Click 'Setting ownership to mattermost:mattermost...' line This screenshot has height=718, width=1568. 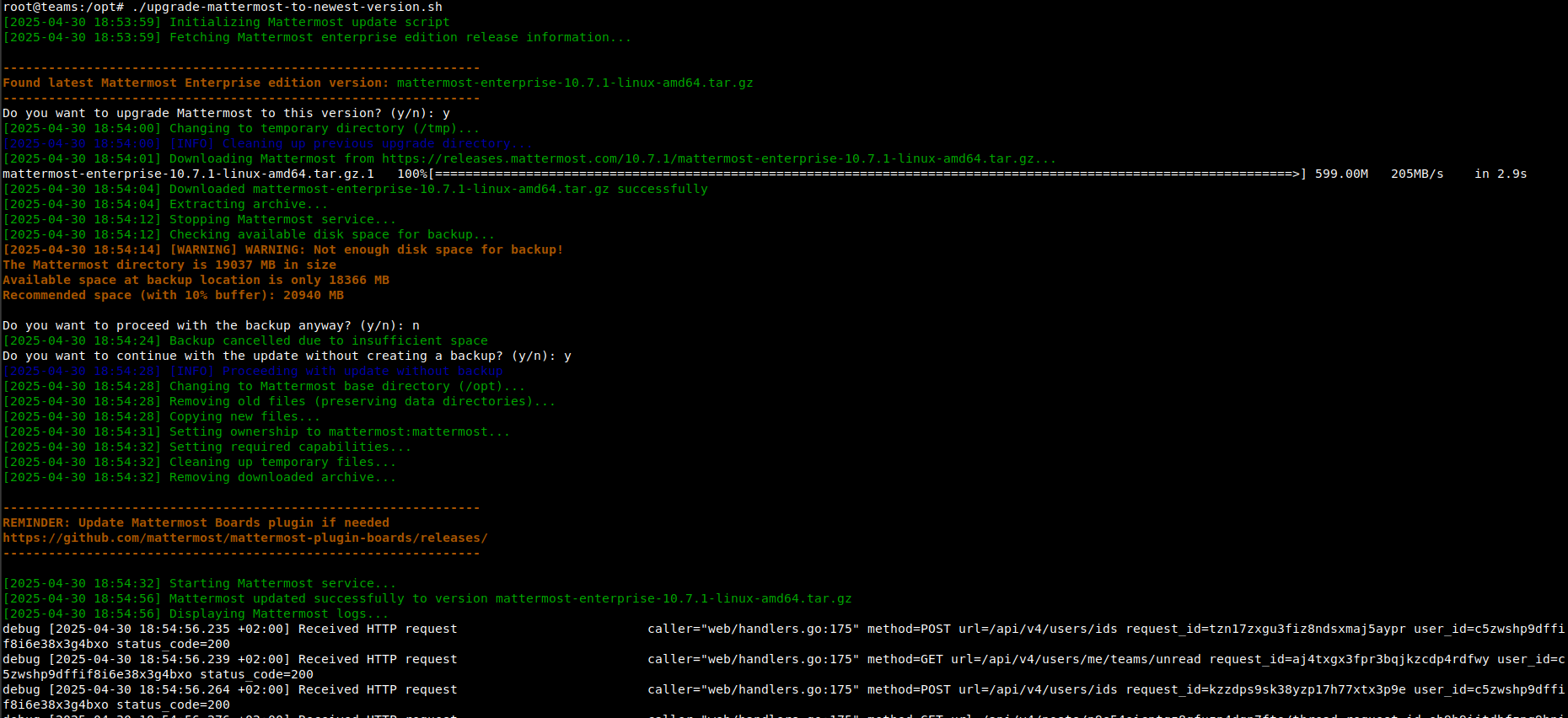pyautogui.click(x=256, y=431)
